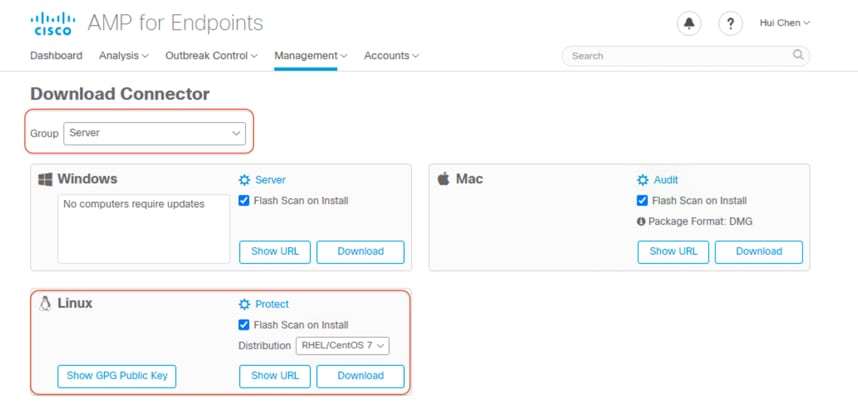Open the Accounts menu
The width and height of the screenshot is (858, 415).
coord(392,55)
